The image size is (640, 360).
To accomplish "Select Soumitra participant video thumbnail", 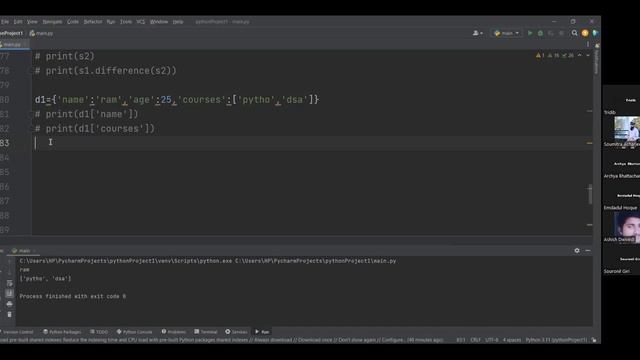I will point(627,129).
